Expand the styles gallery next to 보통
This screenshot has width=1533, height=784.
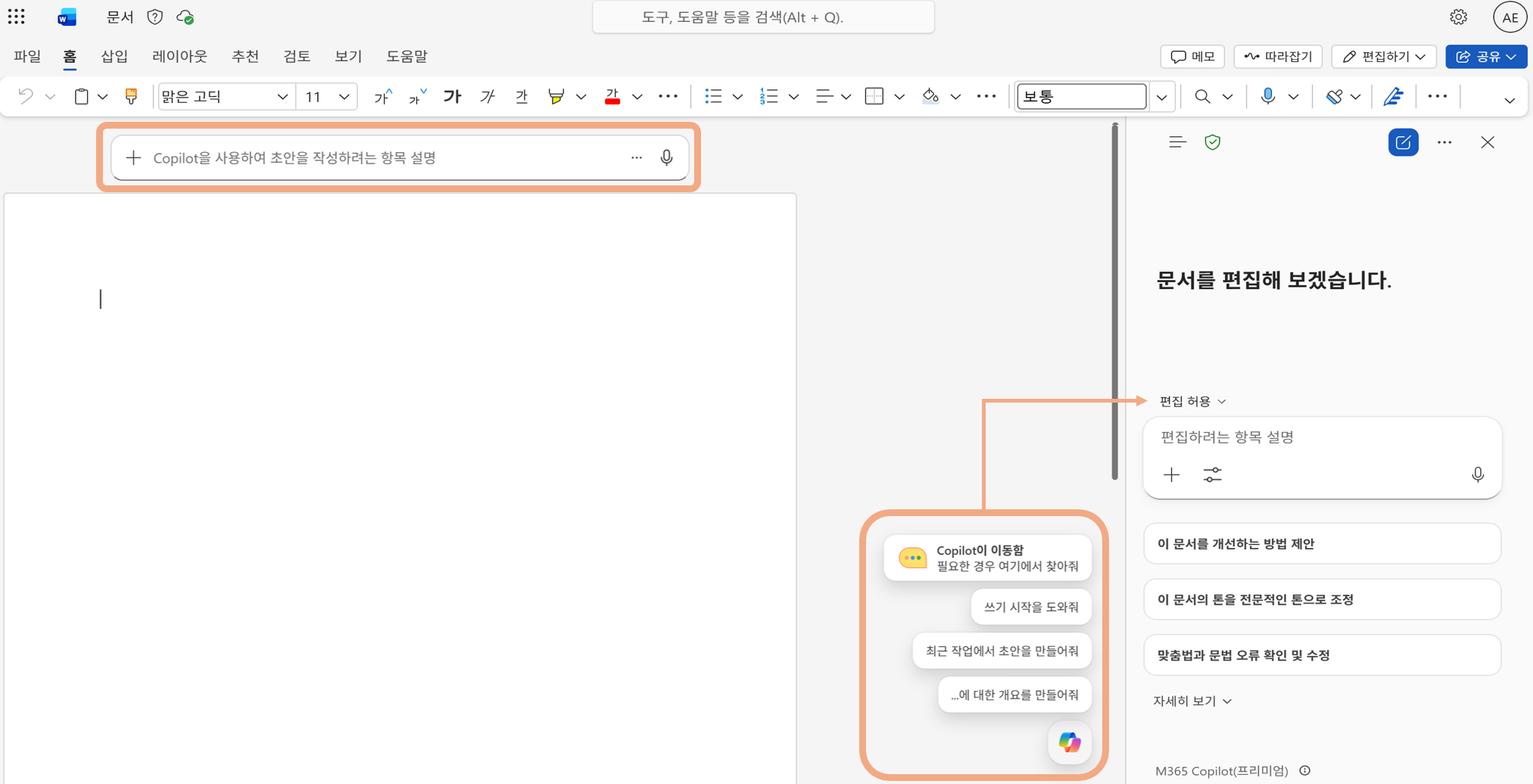click(1161, 97)
